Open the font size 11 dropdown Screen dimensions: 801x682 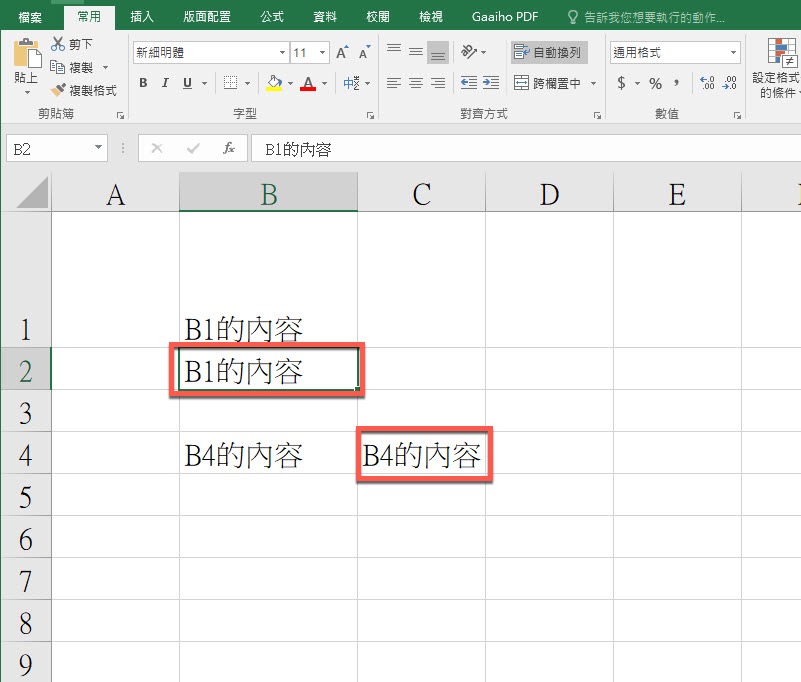322,52
